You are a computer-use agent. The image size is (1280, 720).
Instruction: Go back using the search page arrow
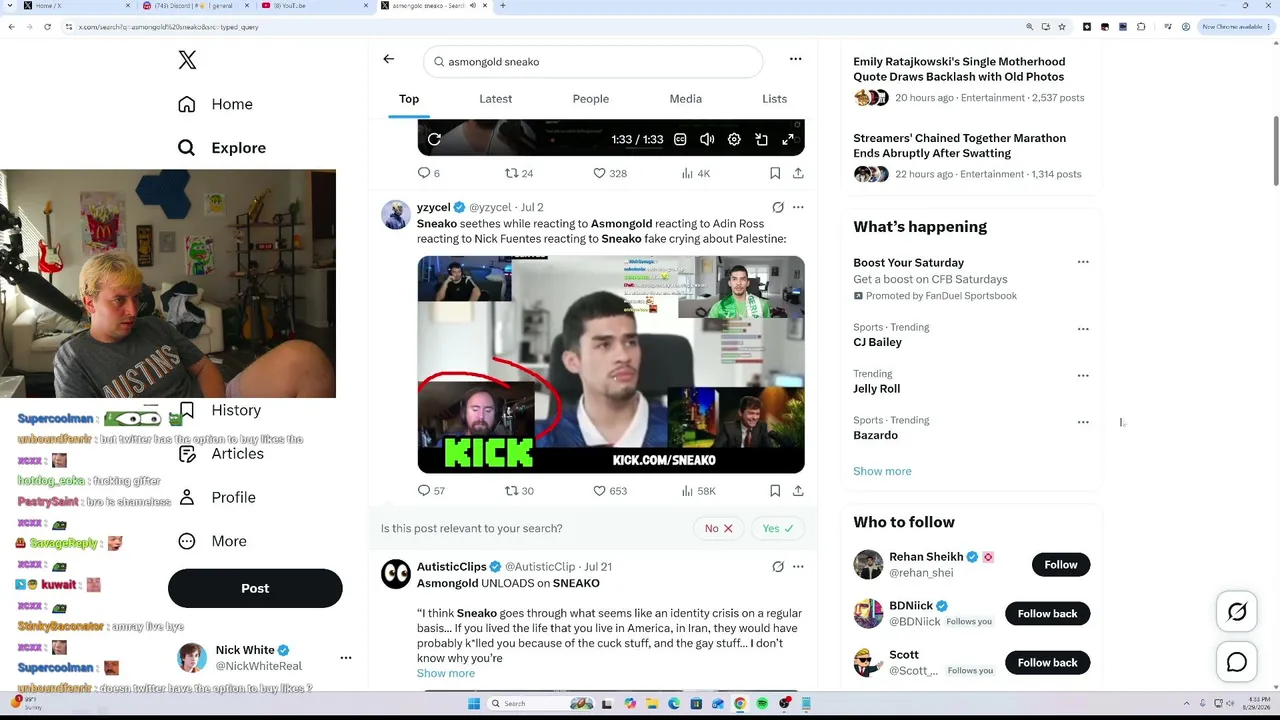(389, 60)
